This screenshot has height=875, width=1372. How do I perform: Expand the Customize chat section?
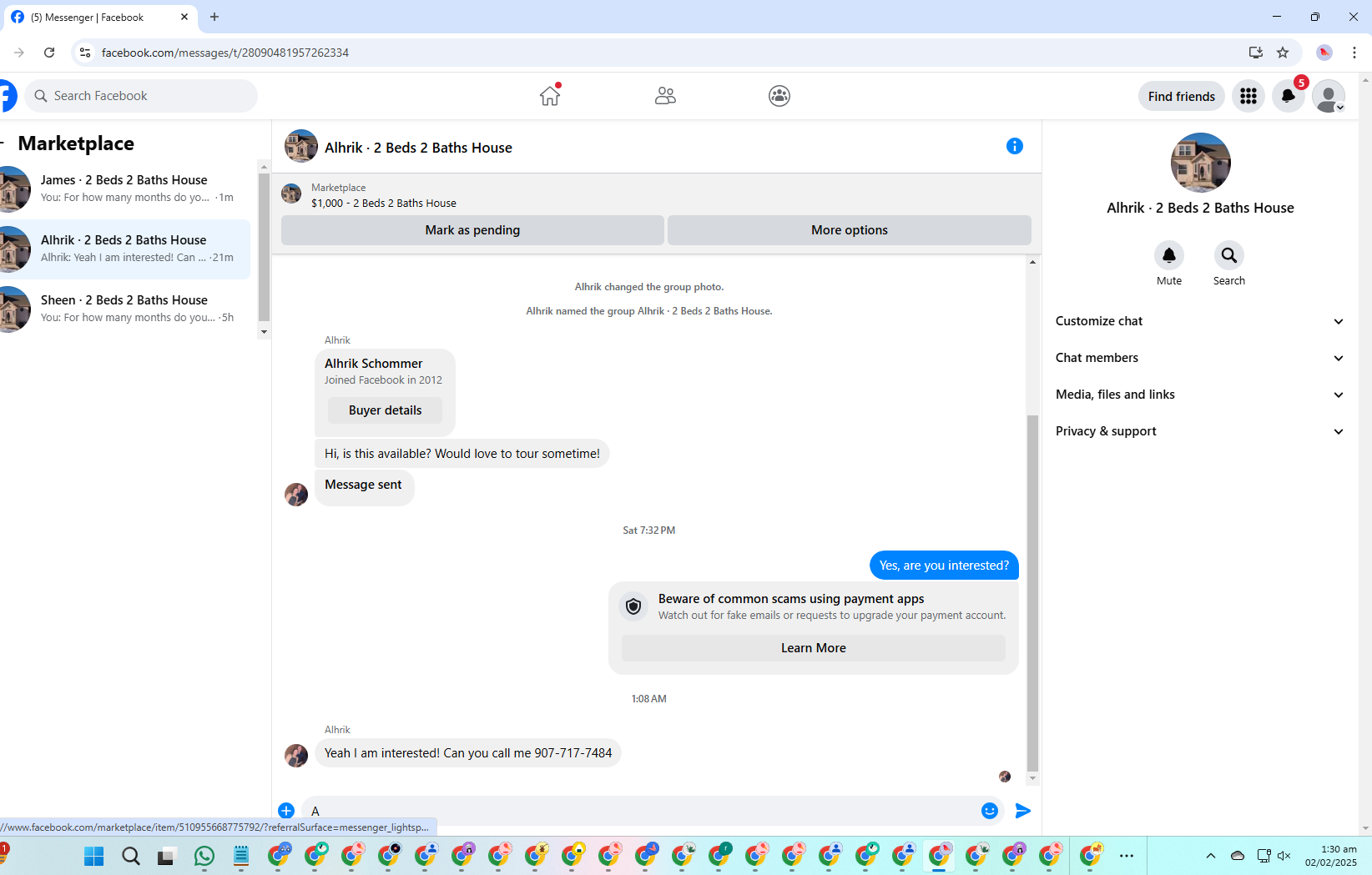1200,321
